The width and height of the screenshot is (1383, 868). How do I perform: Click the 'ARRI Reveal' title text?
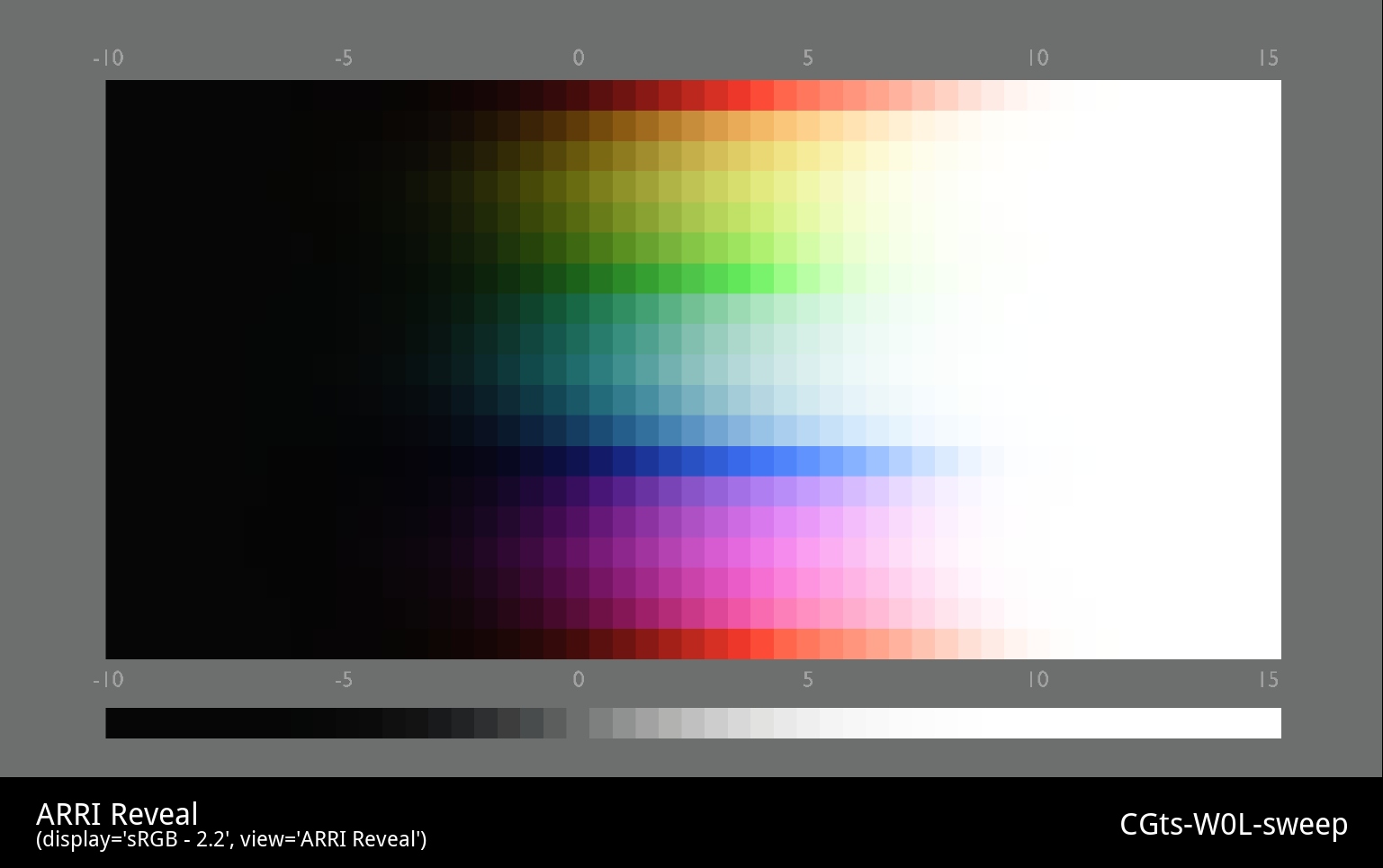click(117, 814)
